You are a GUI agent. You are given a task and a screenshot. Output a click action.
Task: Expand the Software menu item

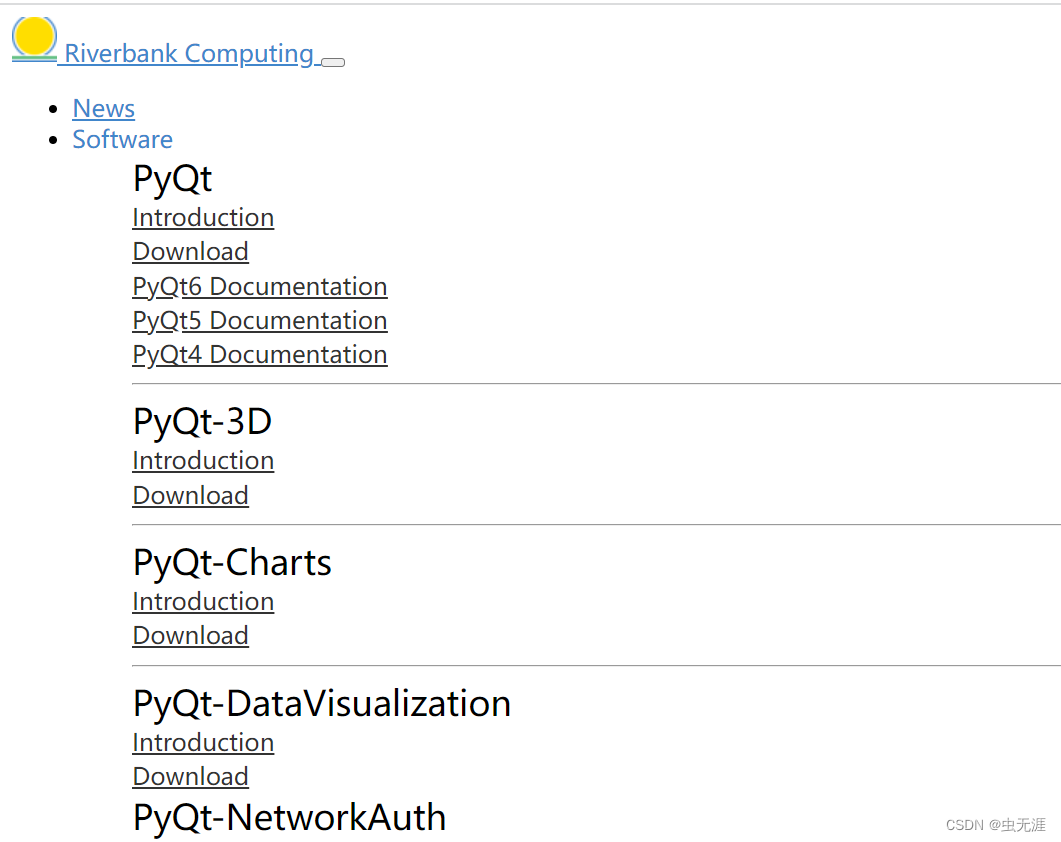point(122,139)
